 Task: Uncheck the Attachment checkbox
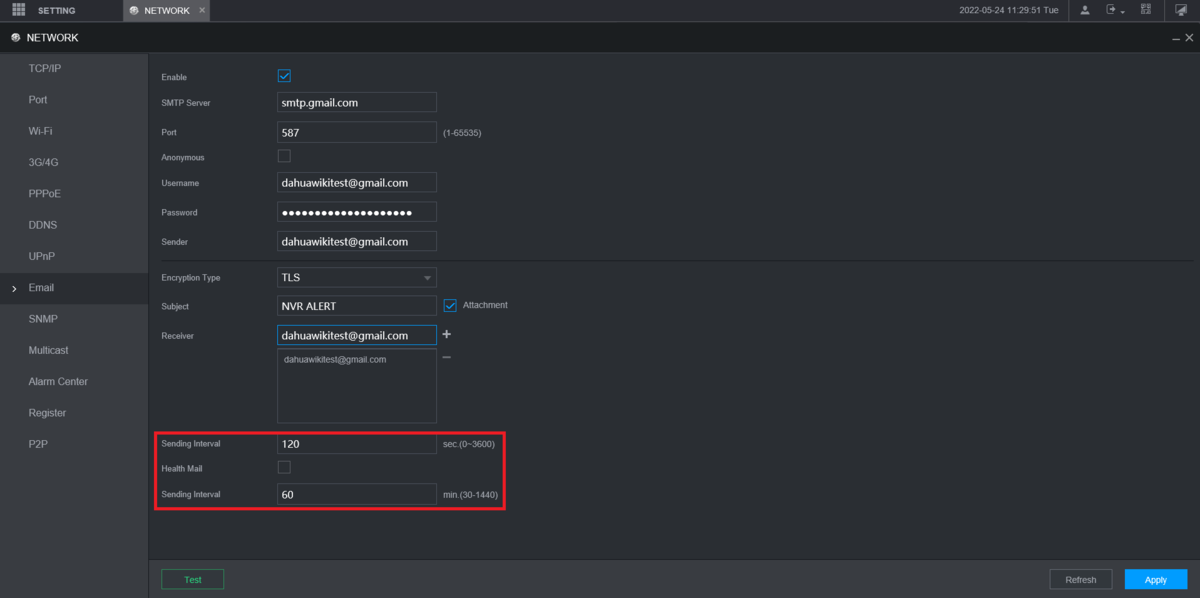(x=450, y=305)
